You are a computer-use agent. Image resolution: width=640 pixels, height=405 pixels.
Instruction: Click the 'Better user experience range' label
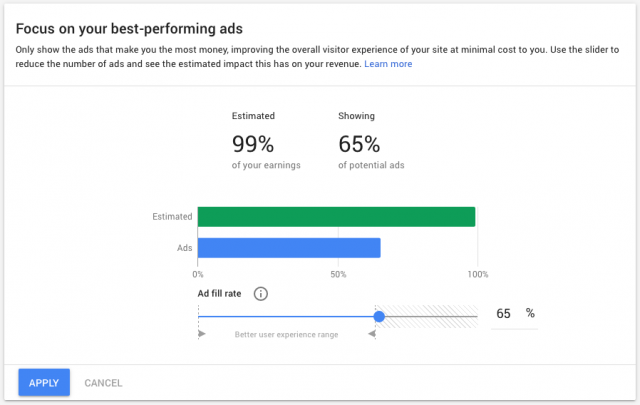click(x=286, y=334)
